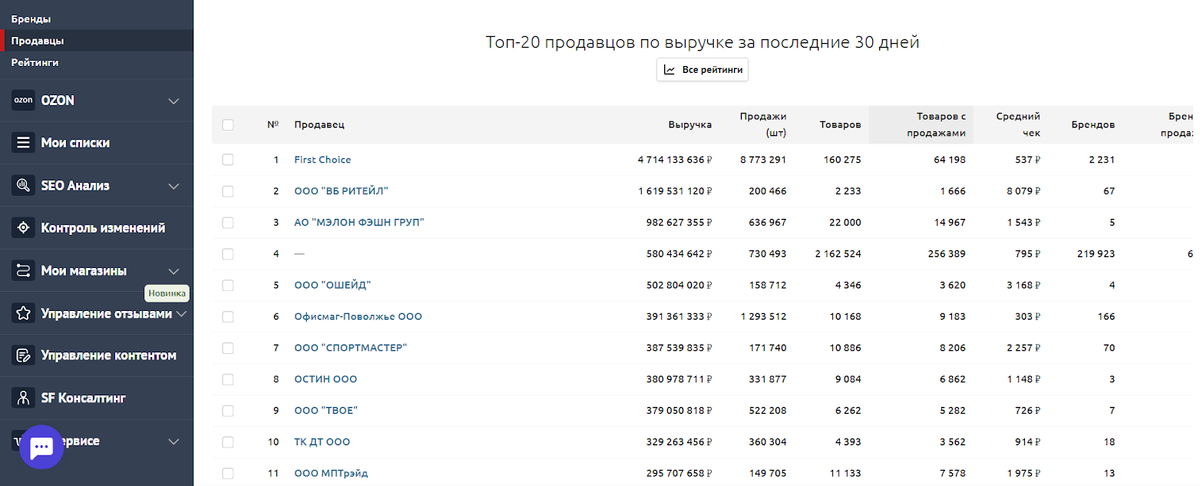Open the ООО "ОШЕЙД" seller link
The height and width of the screenshot is (486, 1200).
(x=332, y=285)
